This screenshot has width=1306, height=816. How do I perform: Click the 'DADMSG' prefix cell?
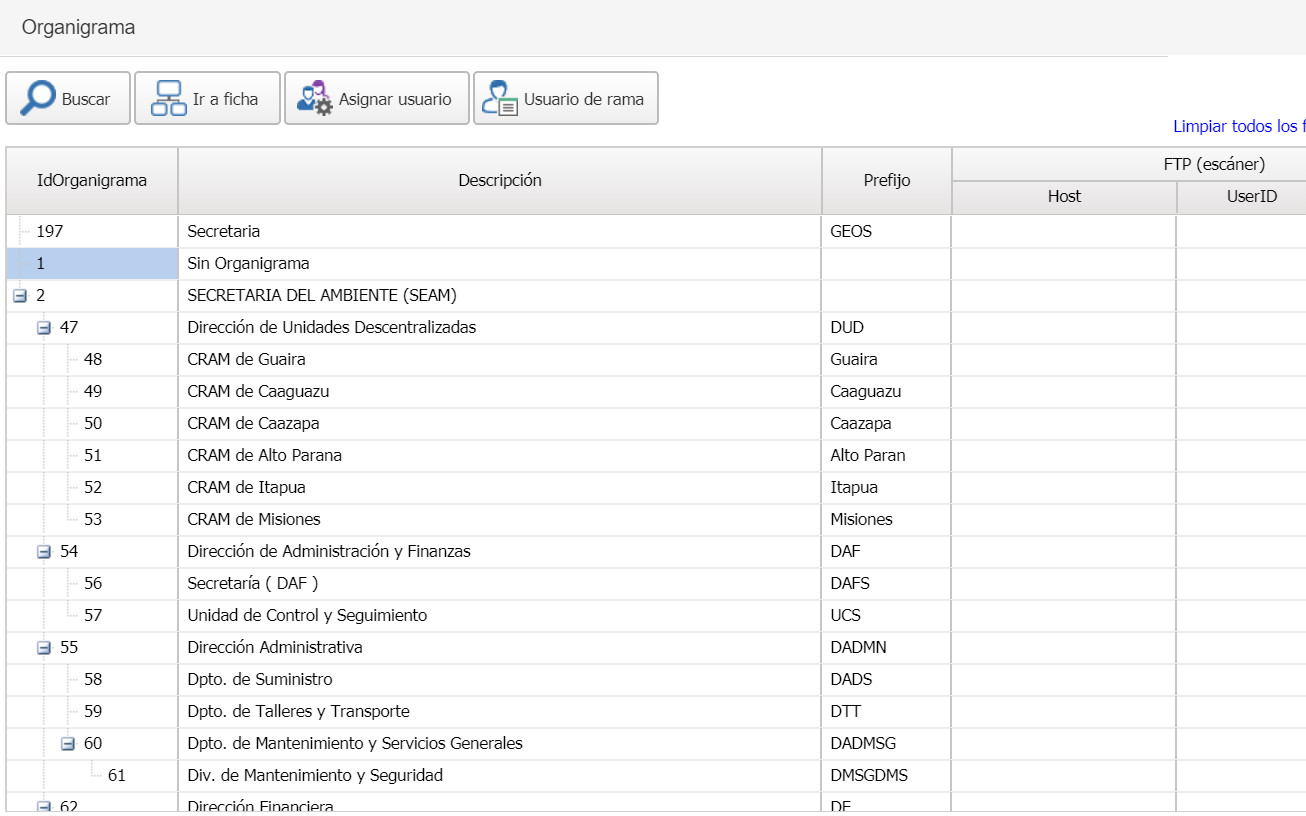point(887,744)
